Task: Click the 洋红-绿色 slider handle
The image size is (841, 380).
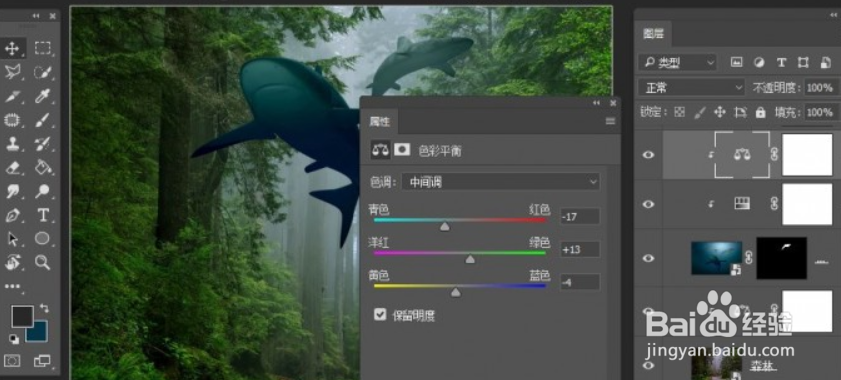Action: pyautogui.click(x=470, y=260)
